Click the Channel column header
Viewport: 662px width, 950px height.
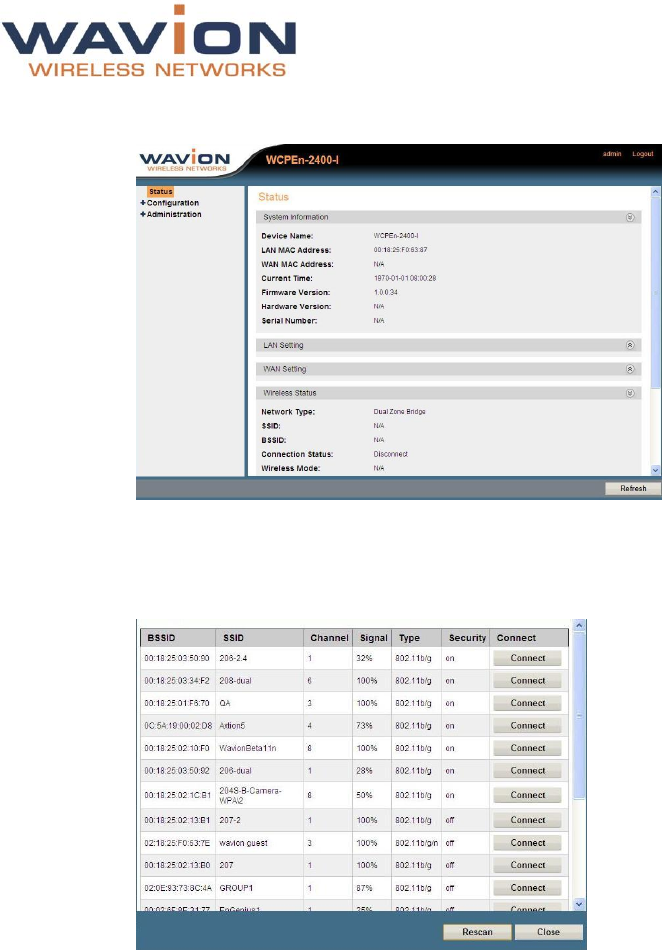[328, 638]
